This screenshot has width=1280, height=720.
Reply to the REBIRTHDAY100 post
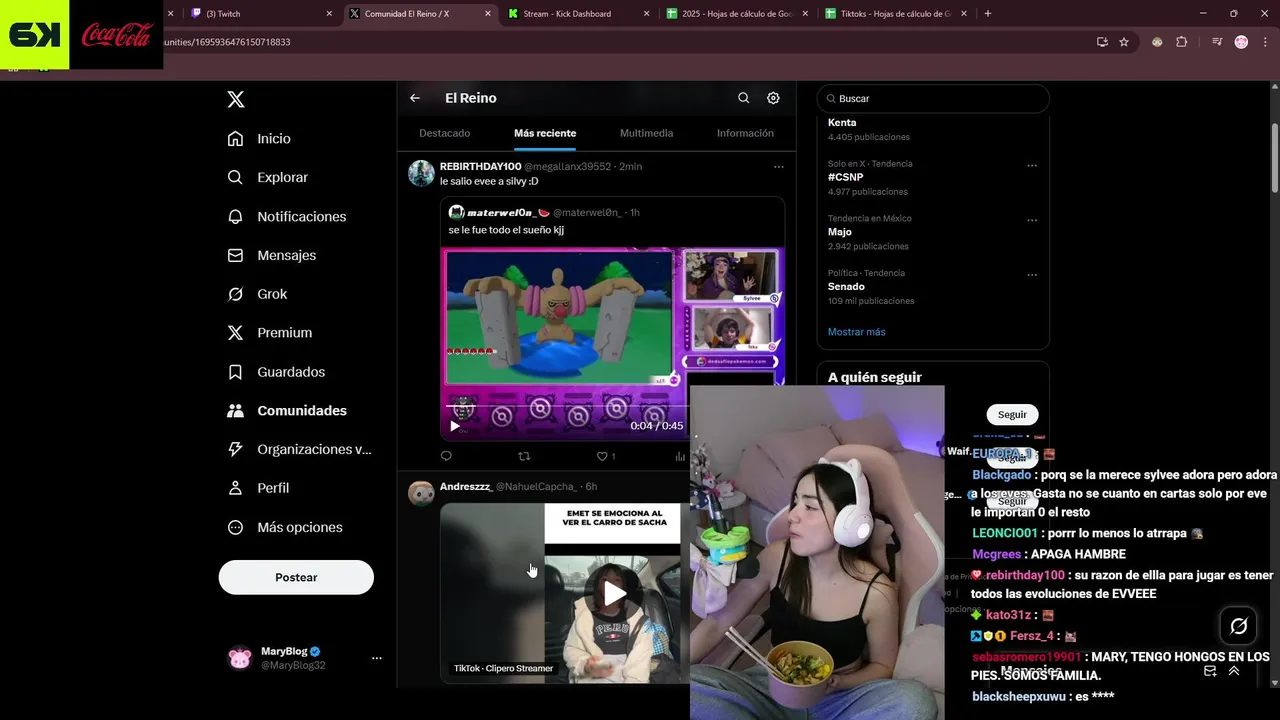pyautogui.click(x=446, y=456)
